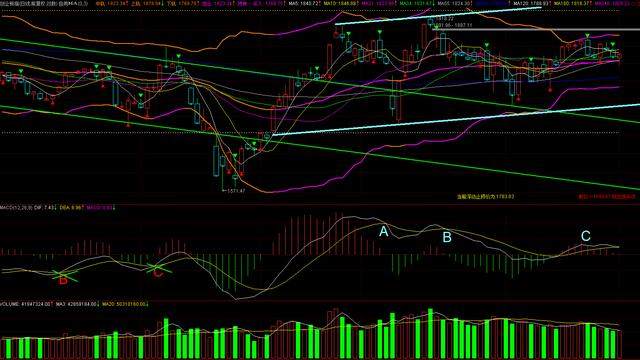Click the cyan letter C marker on MACD
Screen dimensions: 640x360
[x=585, y=236]
